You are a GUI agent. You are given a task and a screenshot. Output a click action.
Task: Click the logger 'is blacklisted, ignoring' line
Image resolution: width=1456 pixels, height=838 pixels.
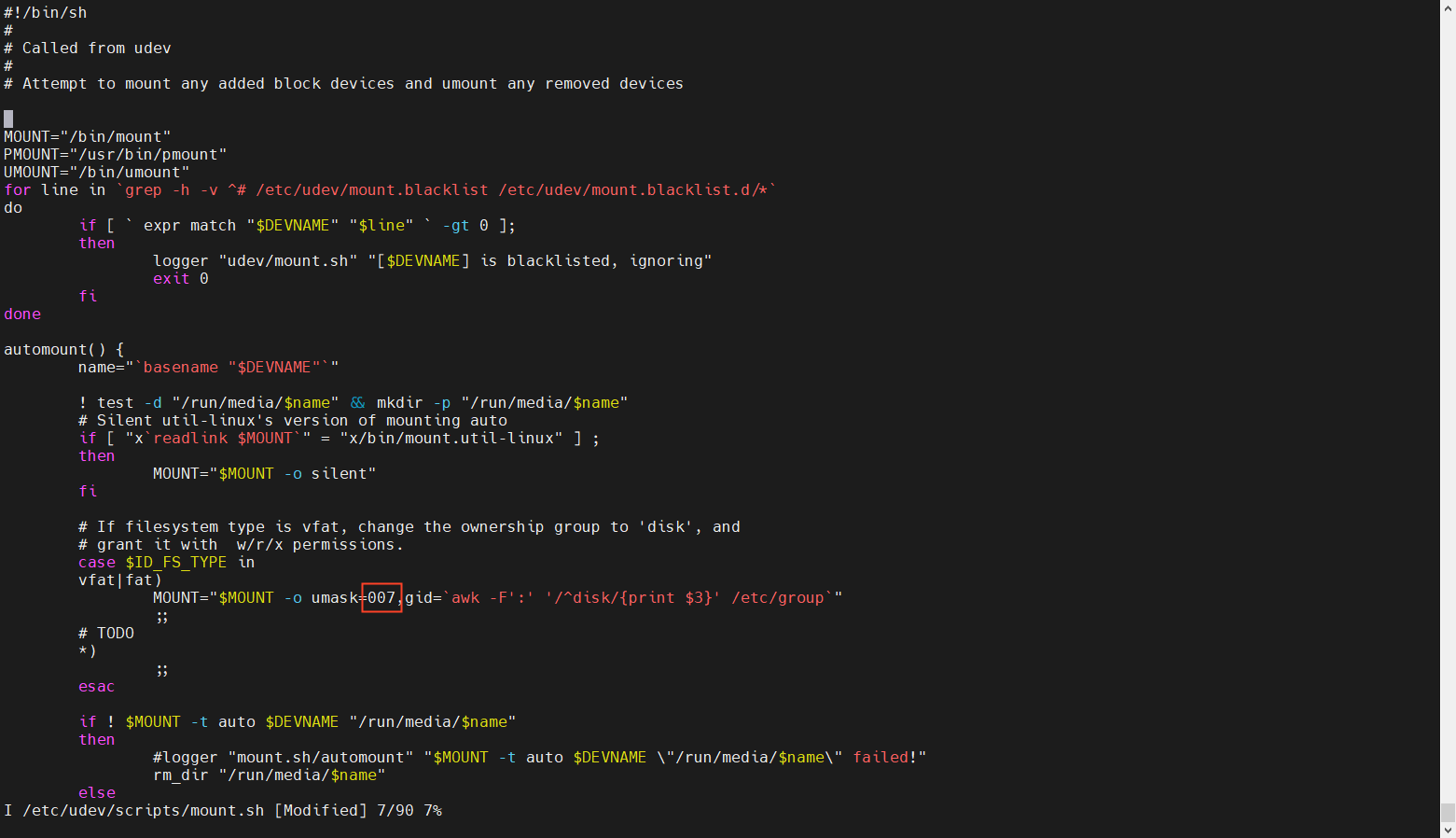(432, 260)
